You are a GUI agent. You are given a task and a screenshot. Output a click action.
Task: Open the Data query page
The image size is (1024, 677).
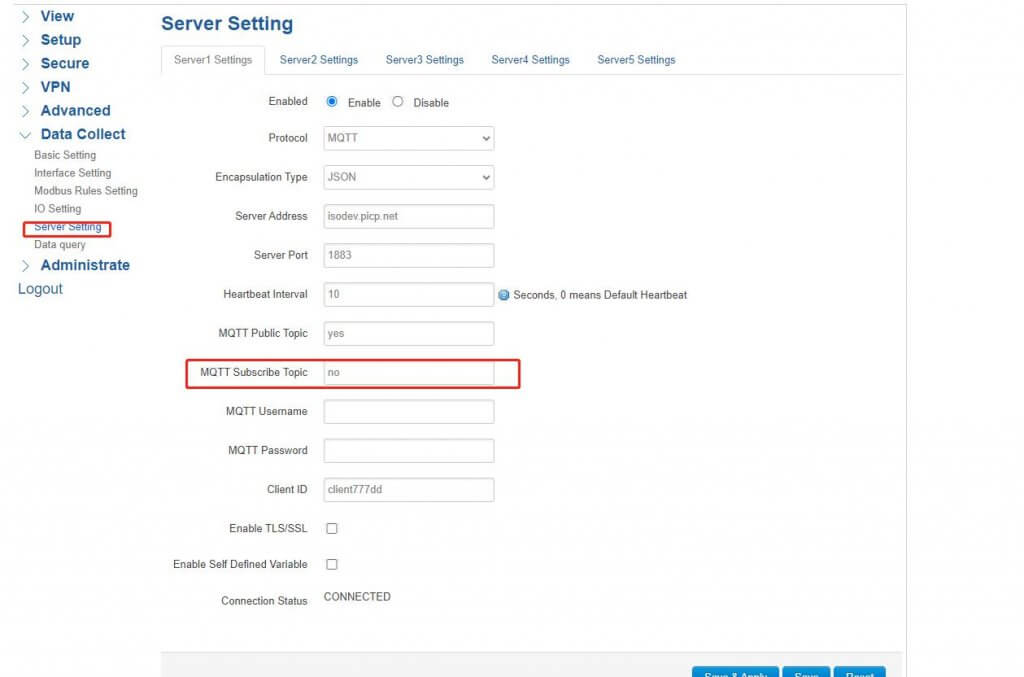click(60, 244)
